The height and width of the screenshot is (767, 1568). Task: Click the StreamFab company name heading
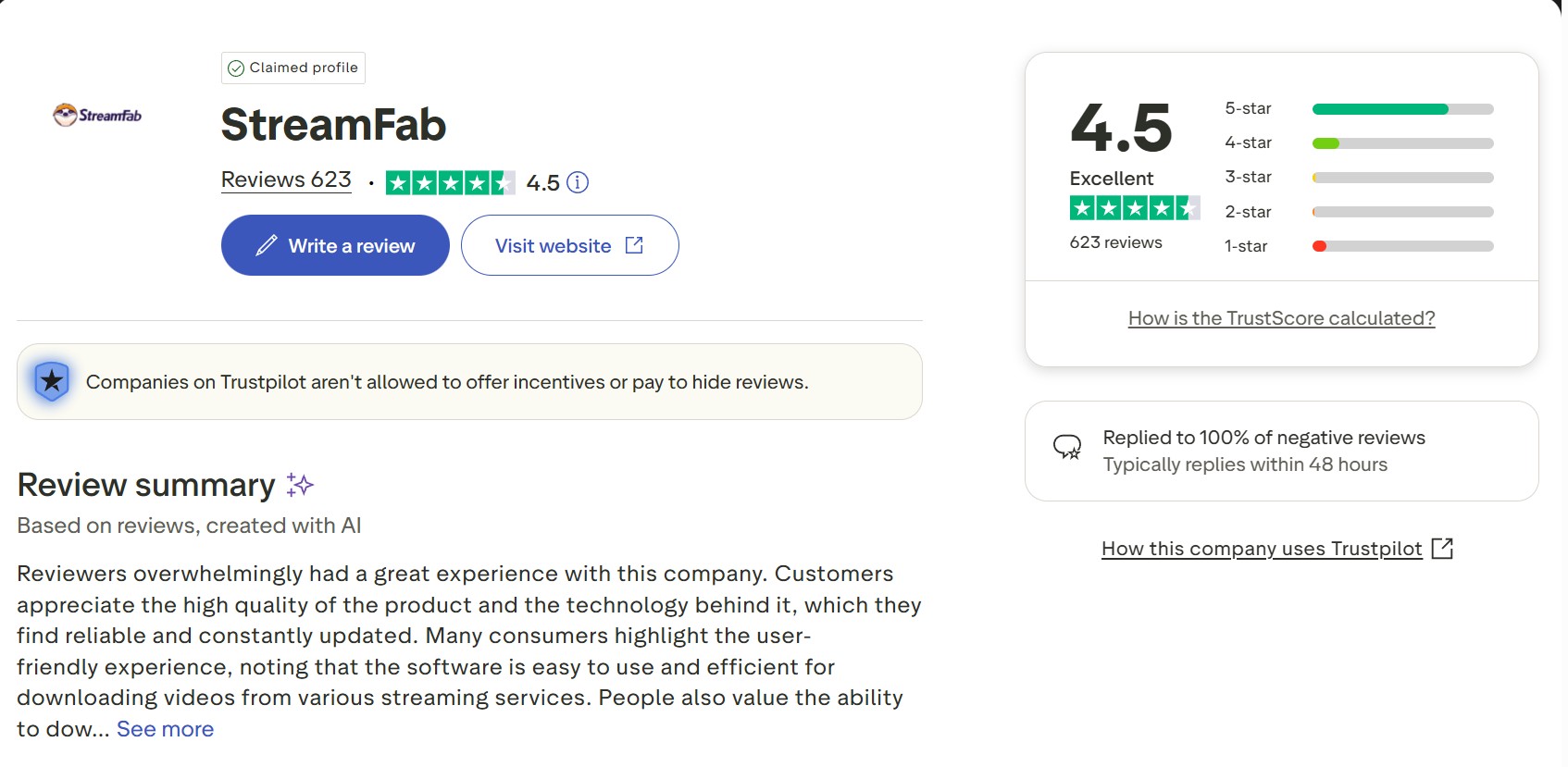(333, 124)
